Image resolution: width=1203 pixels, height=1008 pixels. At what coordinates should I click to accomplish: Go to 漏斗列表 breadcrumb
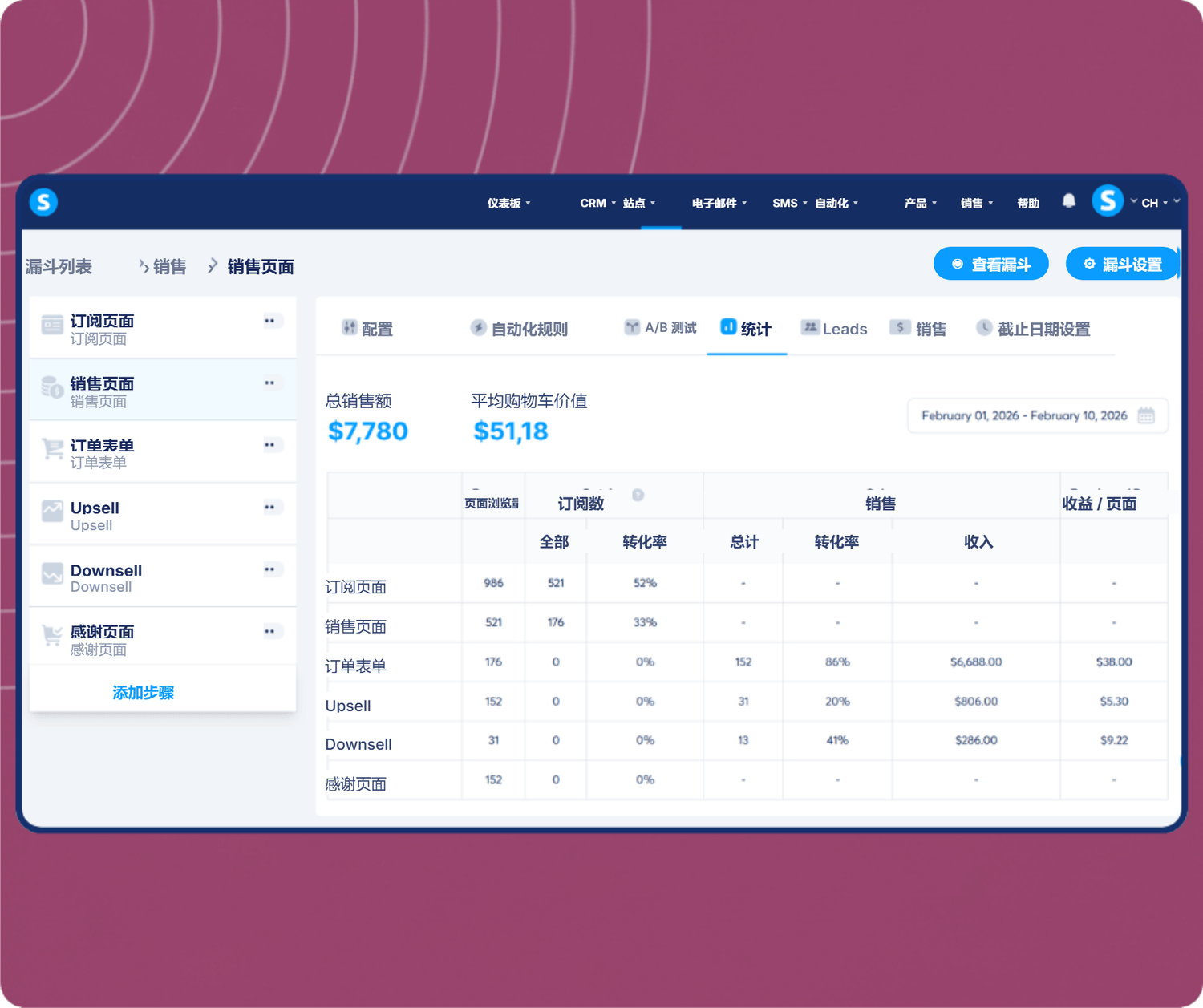point(59,266)
